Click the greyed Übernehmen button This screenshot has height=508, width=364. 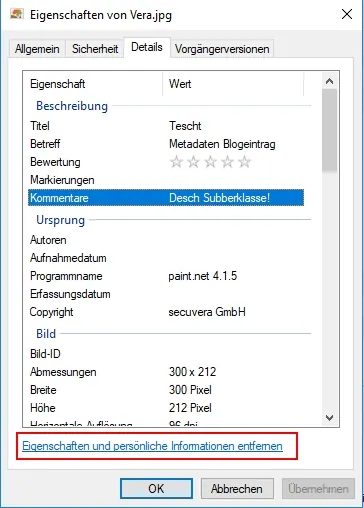click(318, 489)
